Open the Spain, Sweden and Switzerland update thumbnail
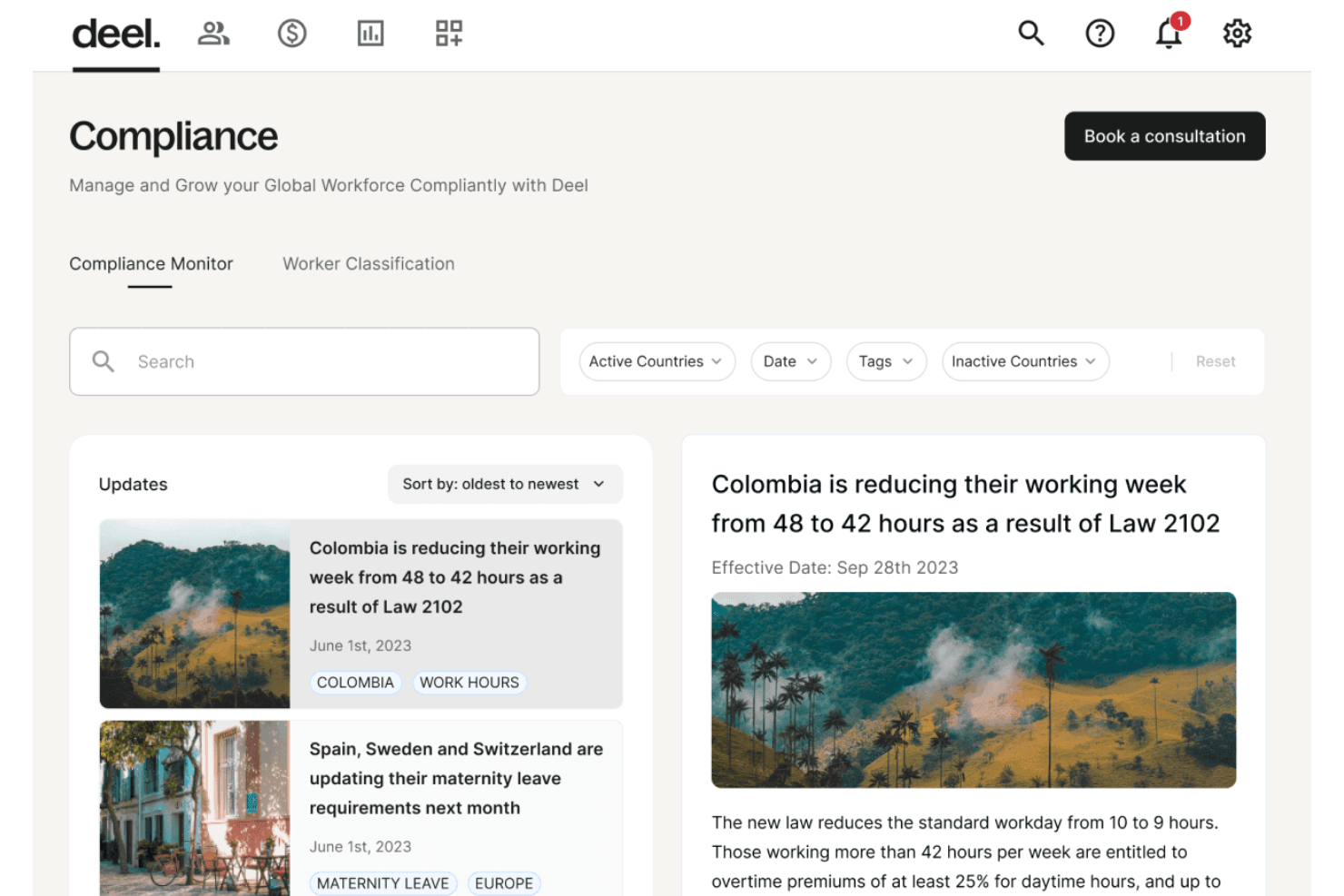Viewport: 1344px width, 896px height. point(194,808)
